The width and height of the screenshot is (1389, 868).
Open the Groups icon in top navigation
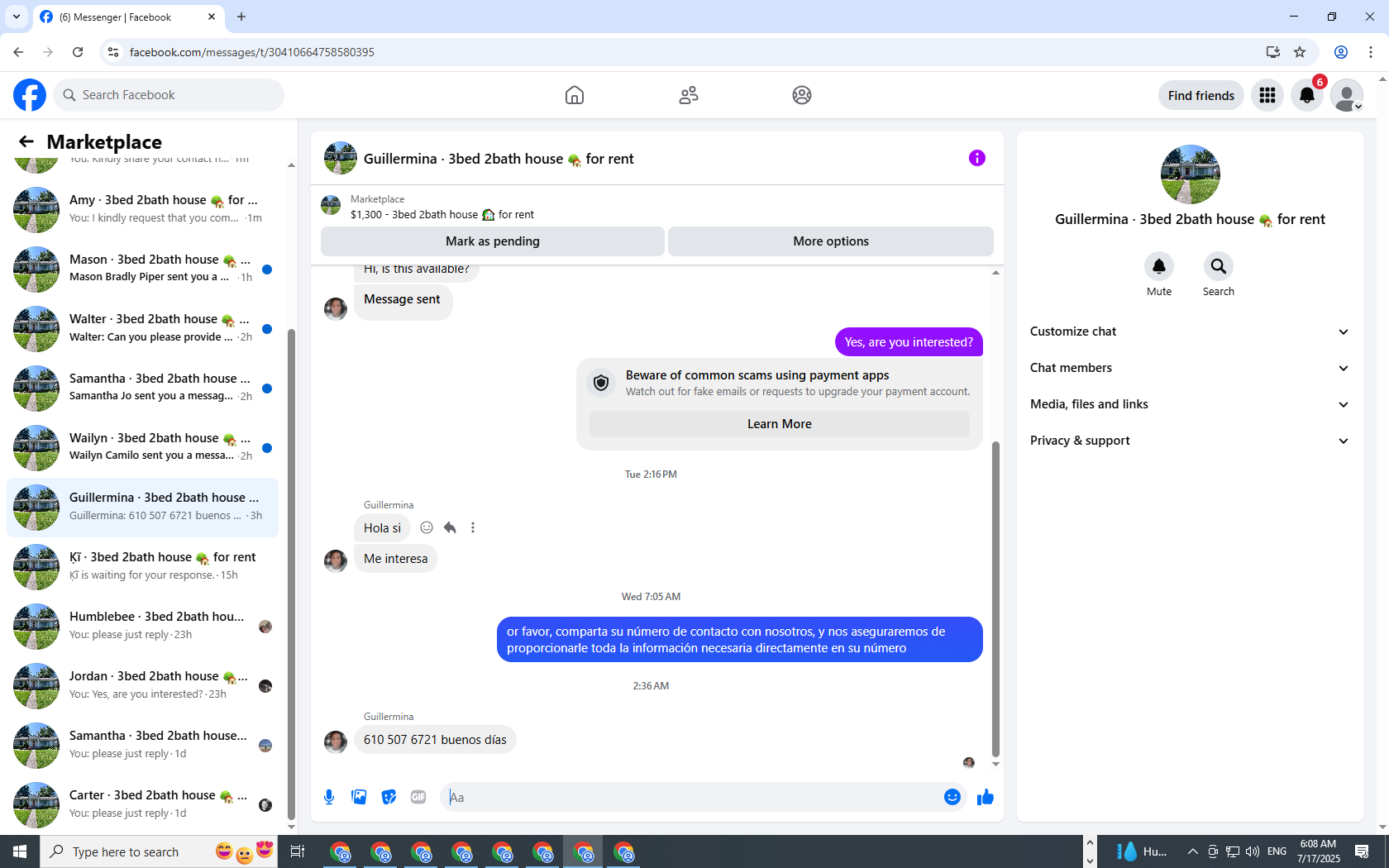802,95
